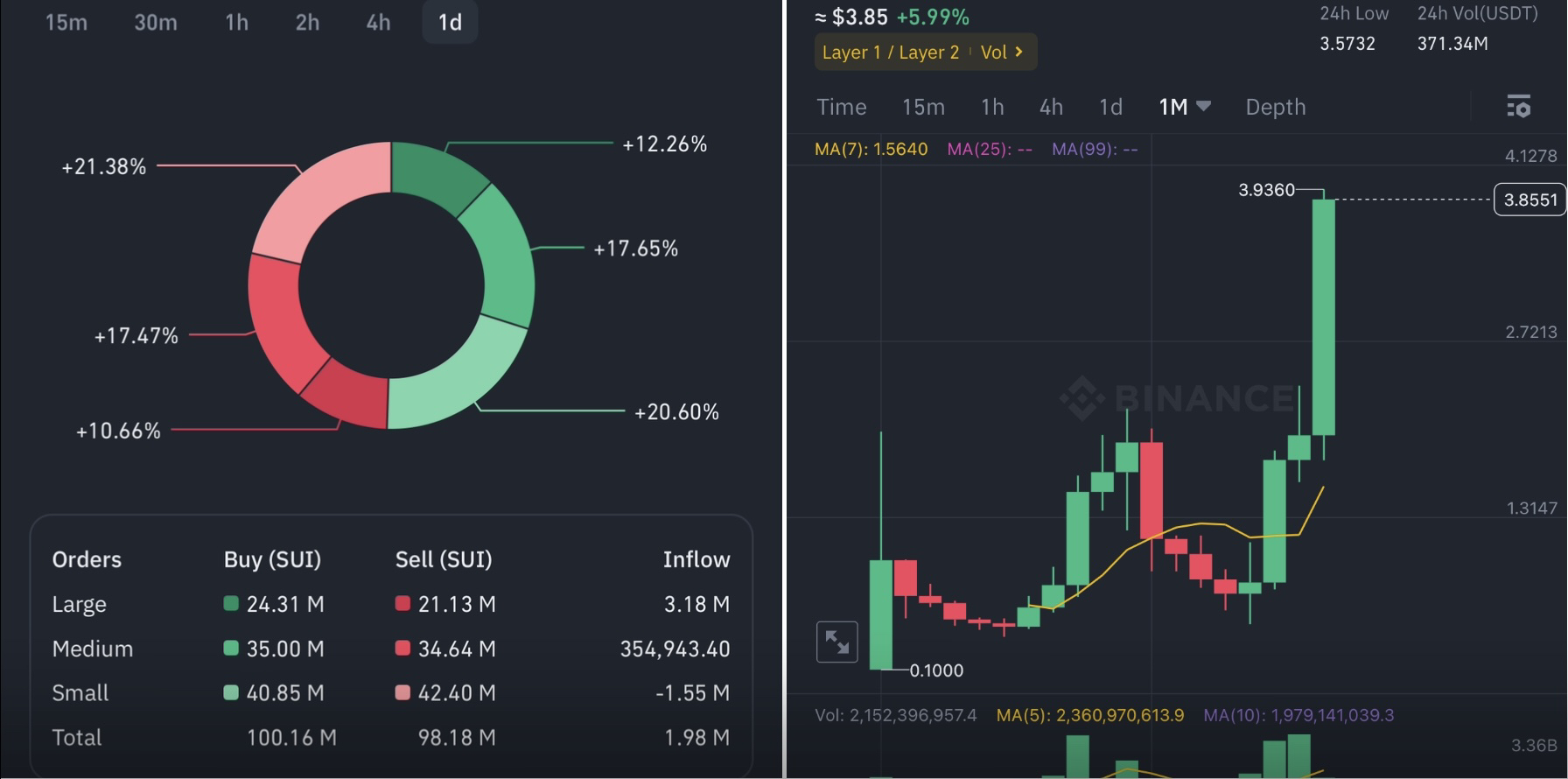1568x779 pixels.
Task: Click the Medium sell red swatch
Action: (x=402, y=649)
